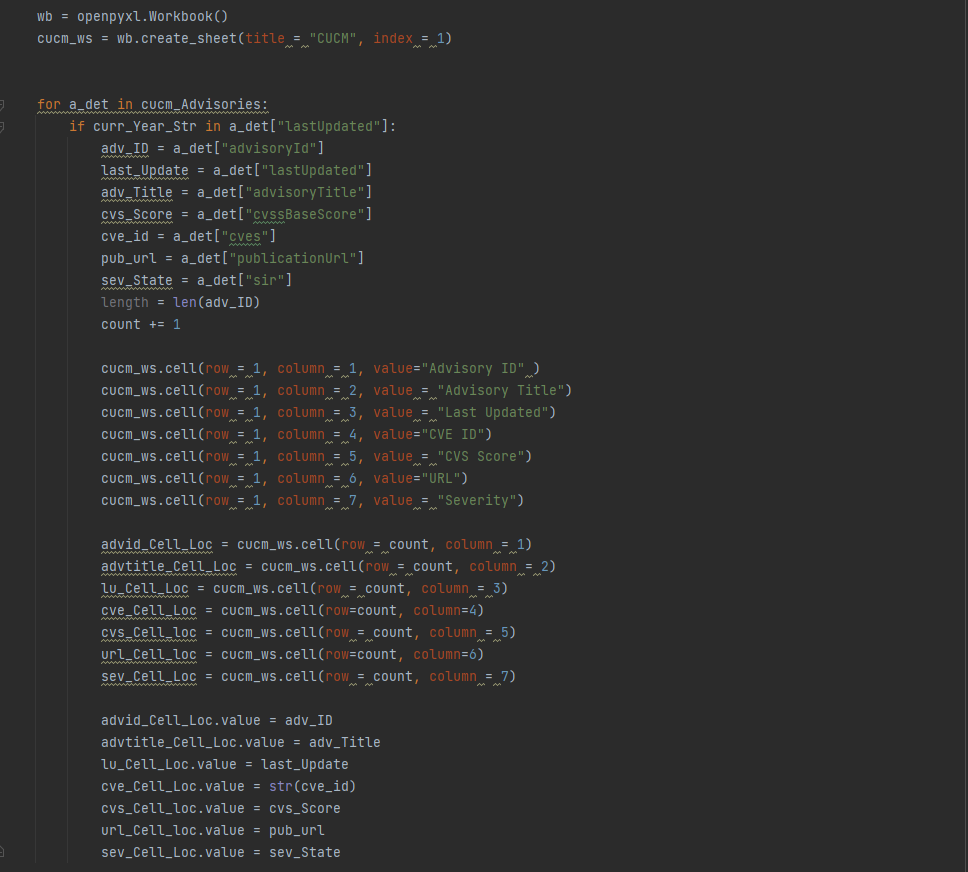Click the "Advisory Title" header value string
This screenshot has height=872, width=968.
[x=504, y=390]
